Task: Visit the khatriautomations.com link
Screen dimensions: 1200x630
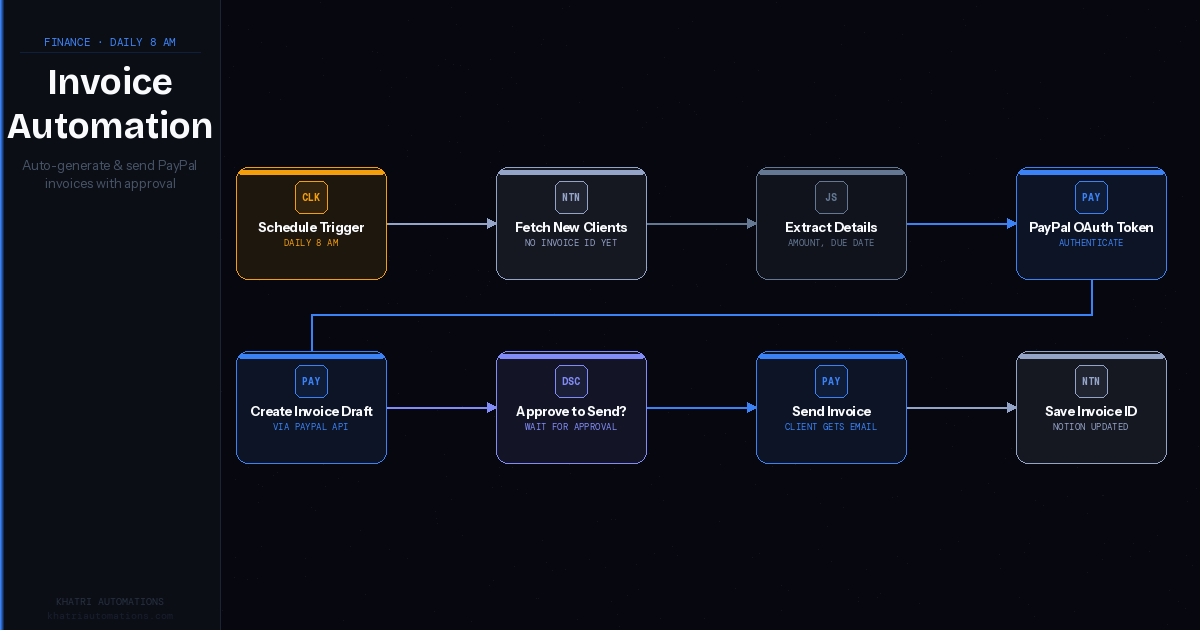Action: [110, 615]
